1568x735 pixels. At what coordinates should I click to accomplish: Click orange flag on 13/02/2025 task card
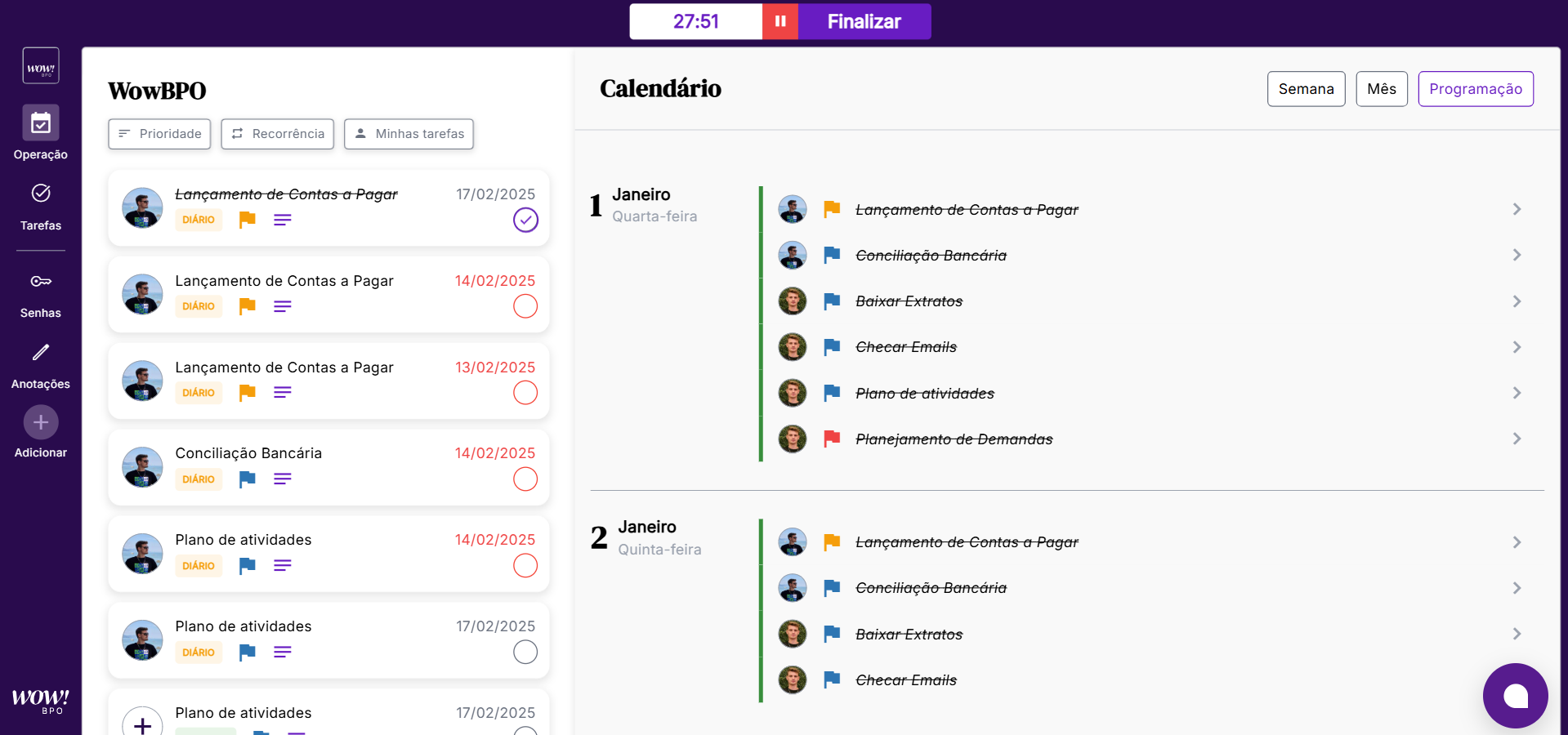pos(248,393)
